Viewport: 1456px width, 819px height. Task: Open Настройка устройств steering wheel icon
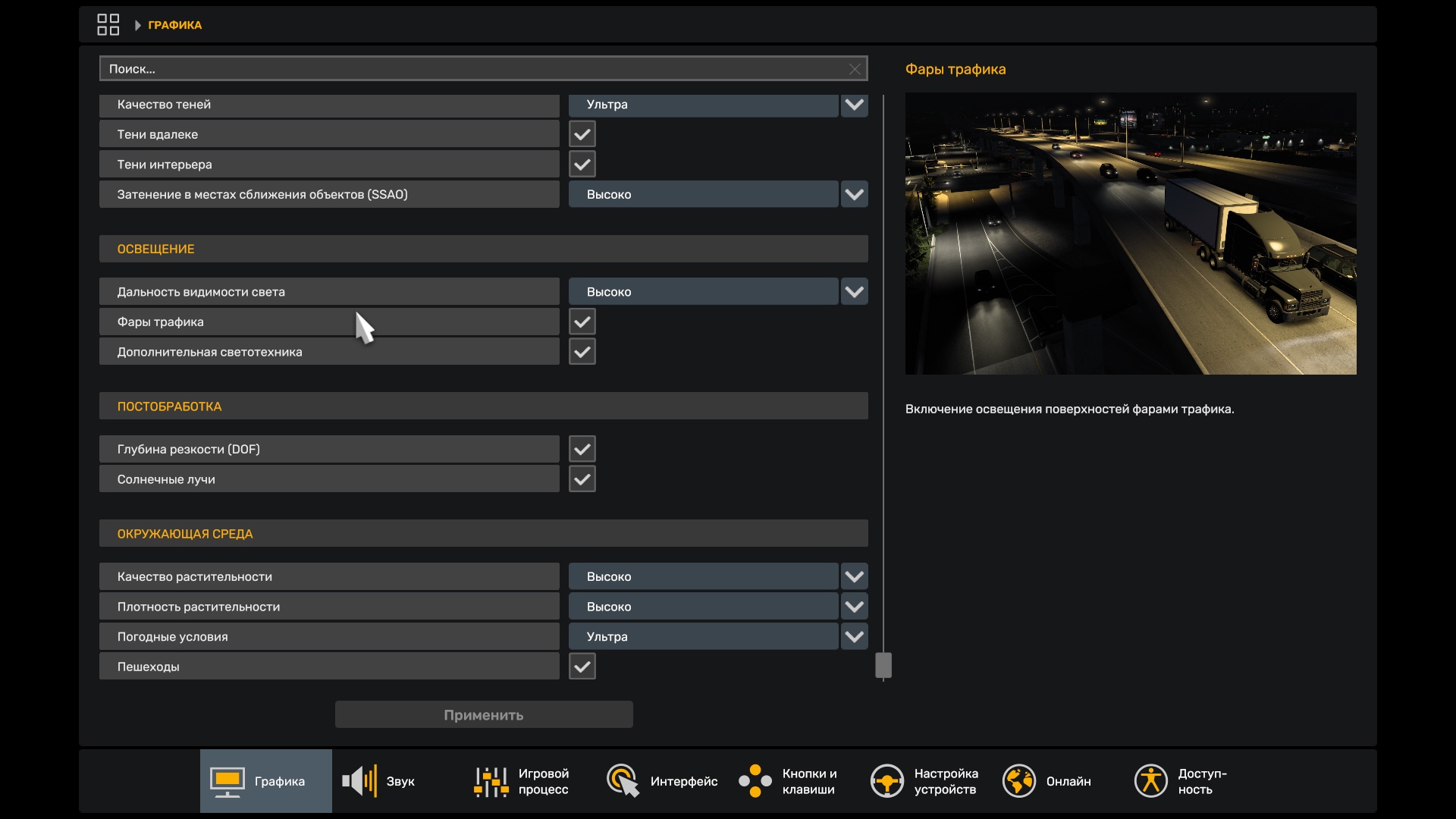[886, 781]
